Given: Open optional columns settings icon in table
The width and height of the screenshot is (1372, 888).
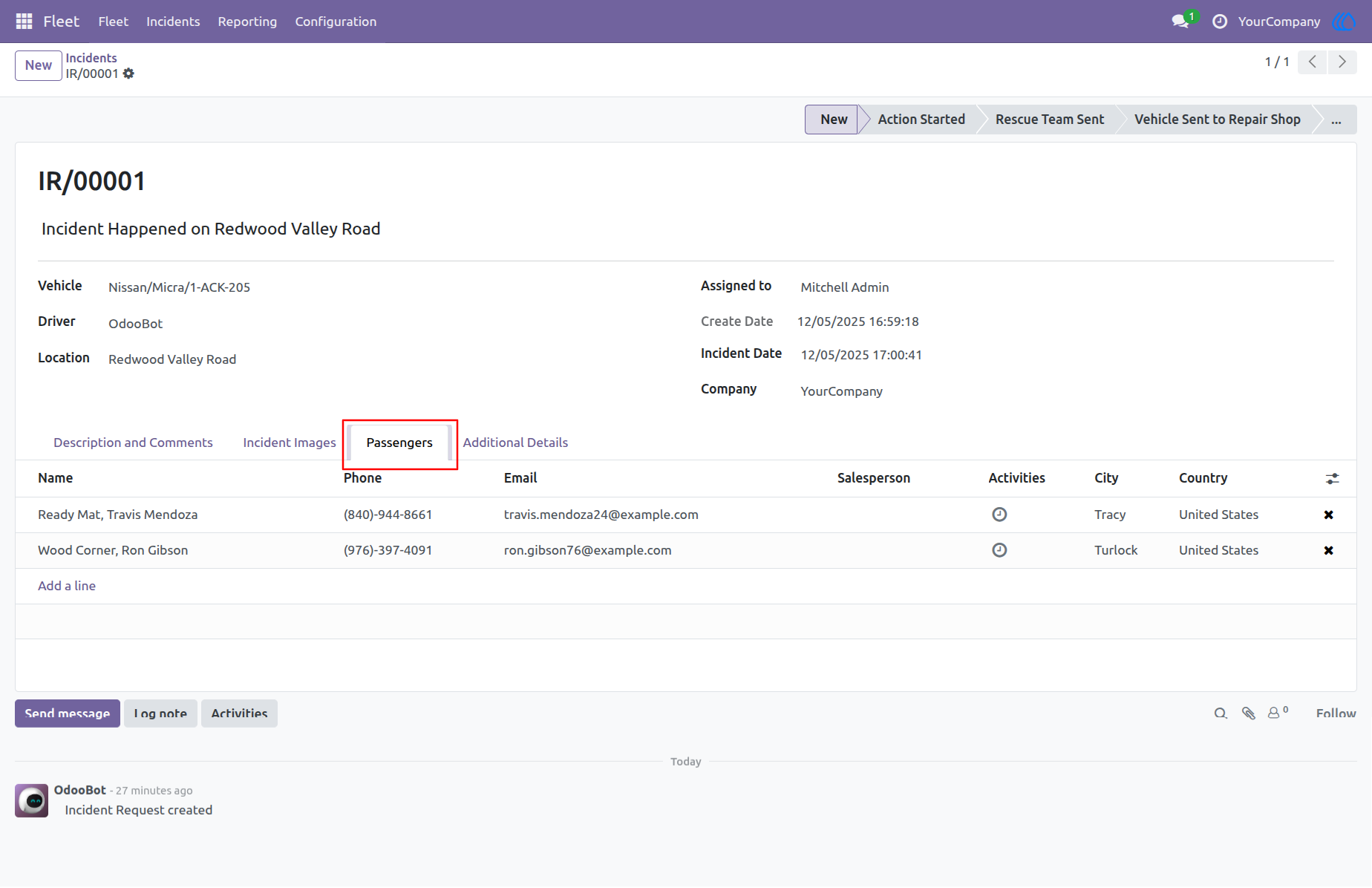Looking at the screenshot, I should click(x=1333, y=479).
